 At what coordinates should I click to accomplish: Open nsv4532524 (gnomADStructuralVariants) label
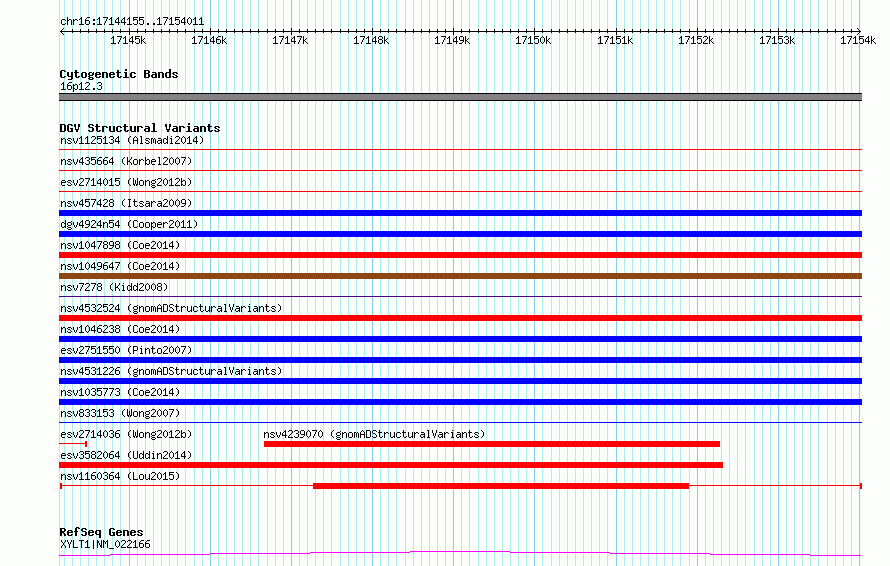click(171, 308)
